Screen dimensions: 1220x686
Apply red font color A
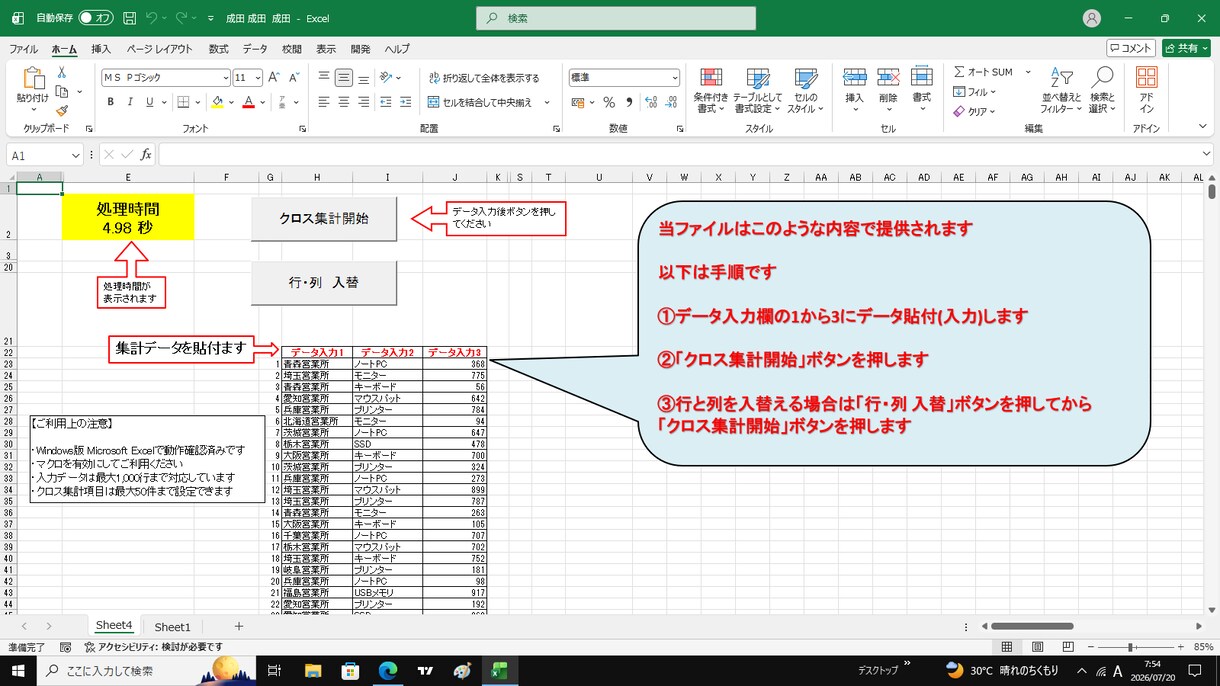(x=248, y=102)
